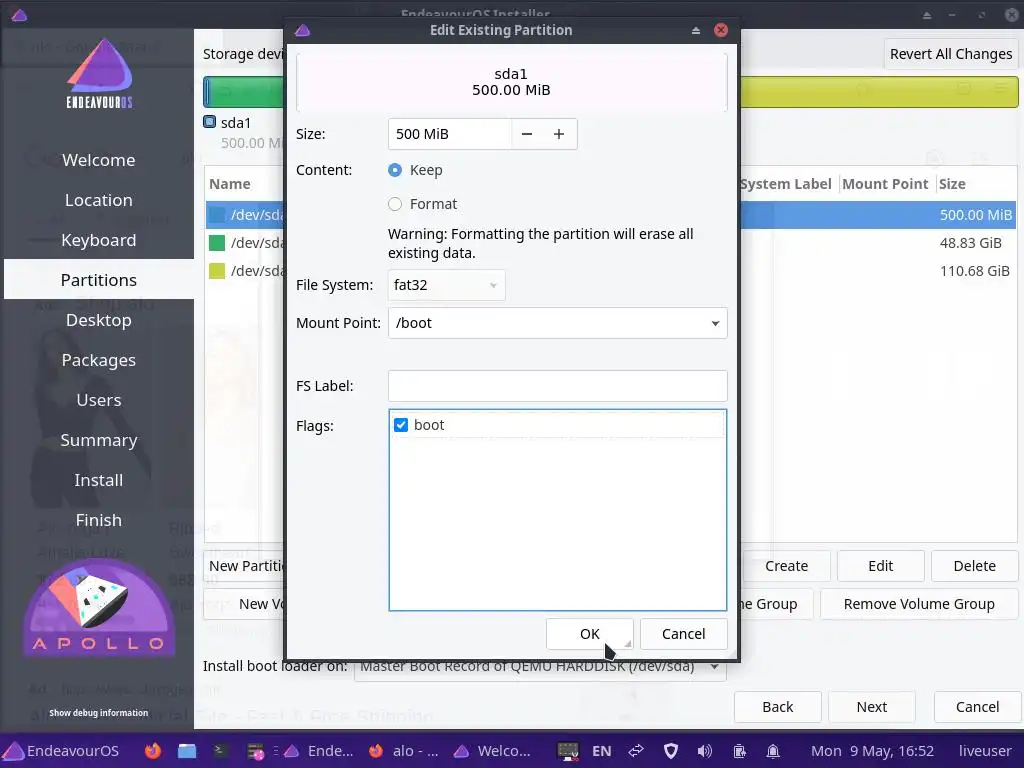The image size is (1024, 768).
Task: Click the Create partition button
Action: [786, 566]
